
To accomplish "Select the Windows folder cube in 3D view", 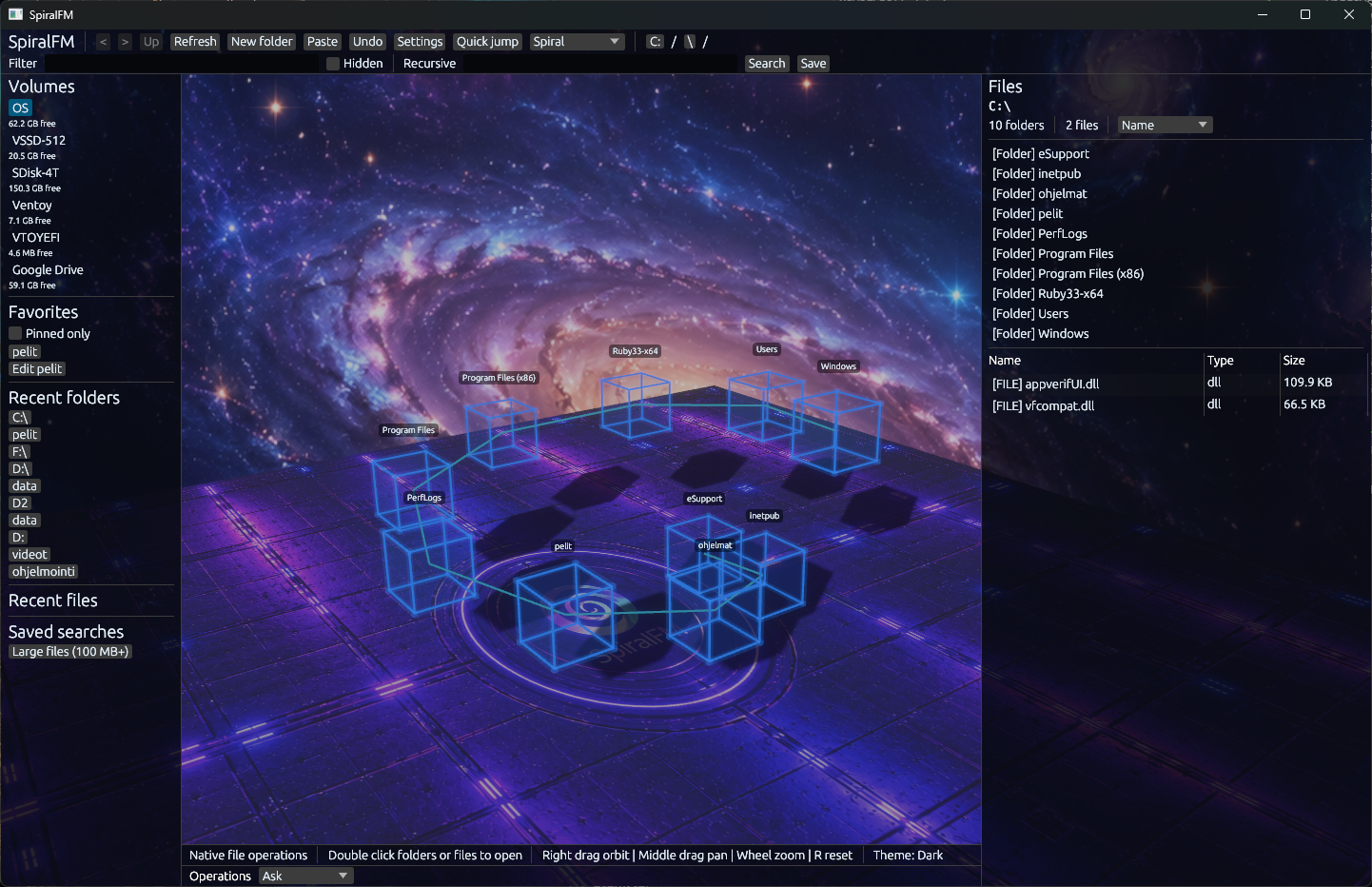I will click(837, 431).
